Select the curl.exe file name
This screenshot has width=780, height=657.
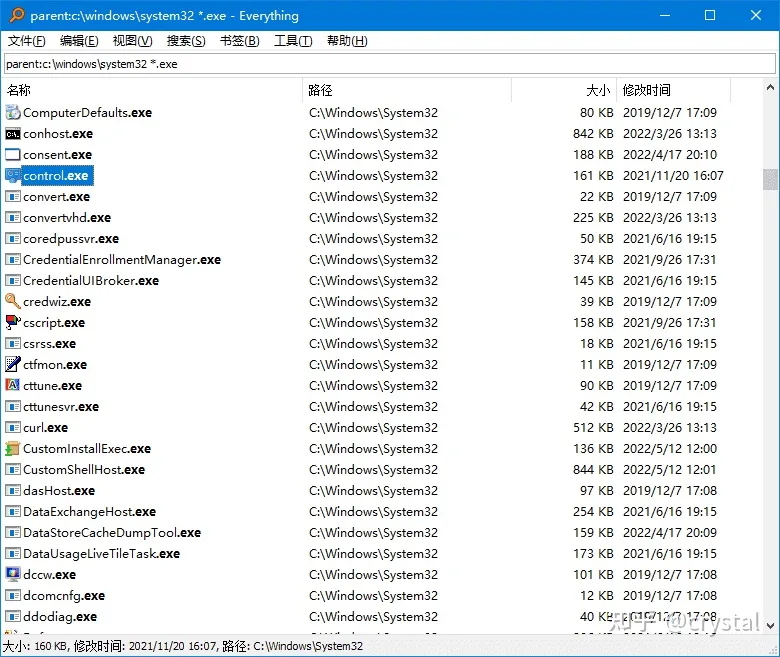[x=45, y=428]
